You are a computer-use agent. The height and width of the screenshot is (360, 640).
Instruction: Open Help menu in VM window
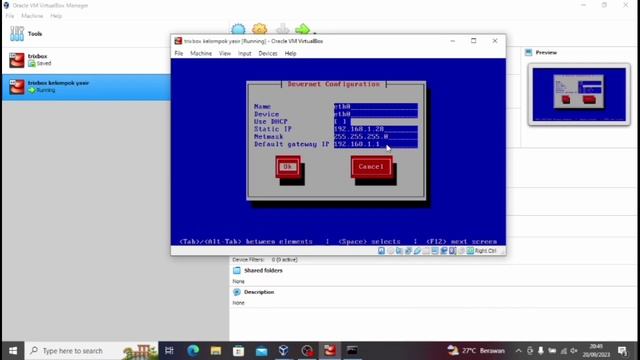pos(290,53)
